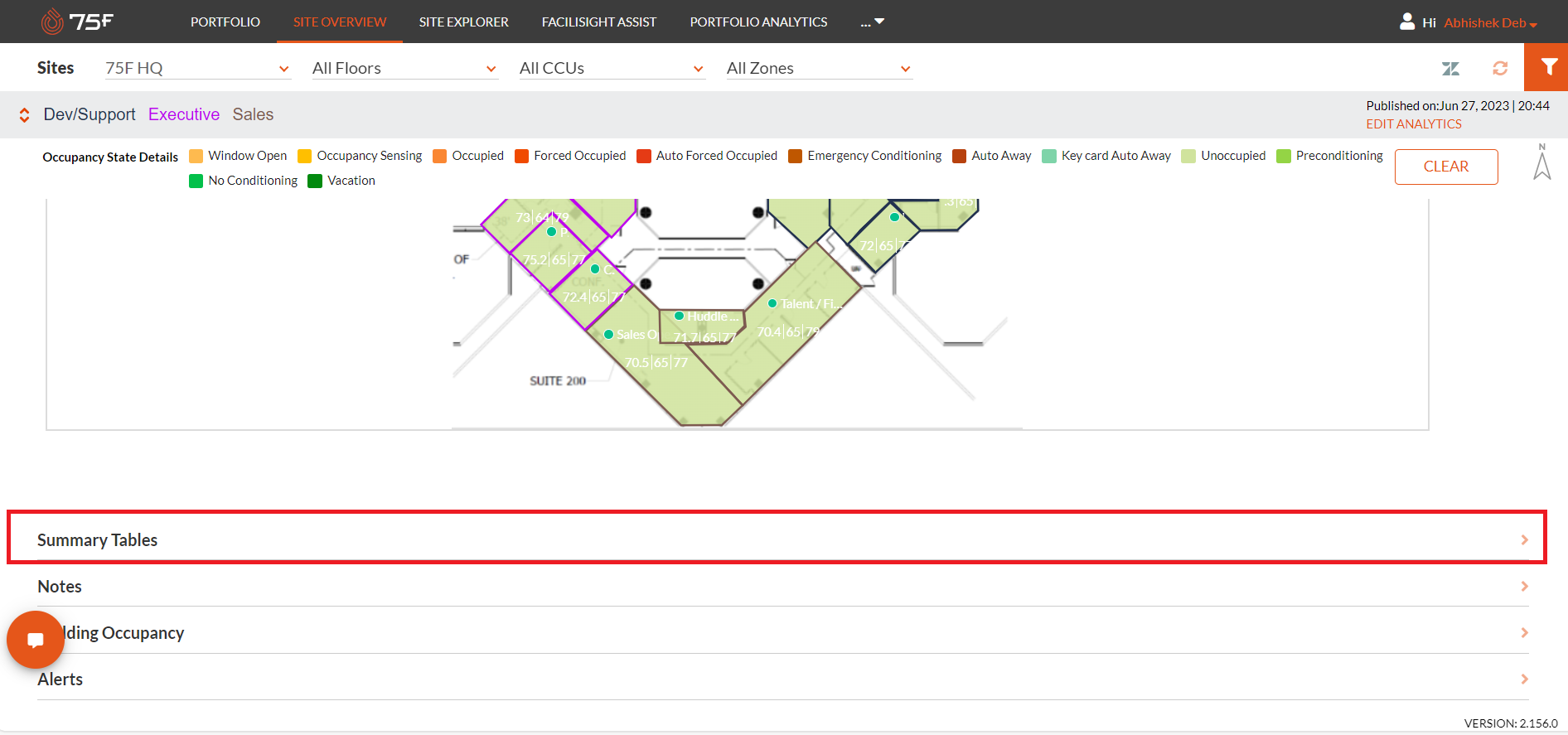
Task: Click the Key card Auto Away swatch
Action: coord(1049,156)
